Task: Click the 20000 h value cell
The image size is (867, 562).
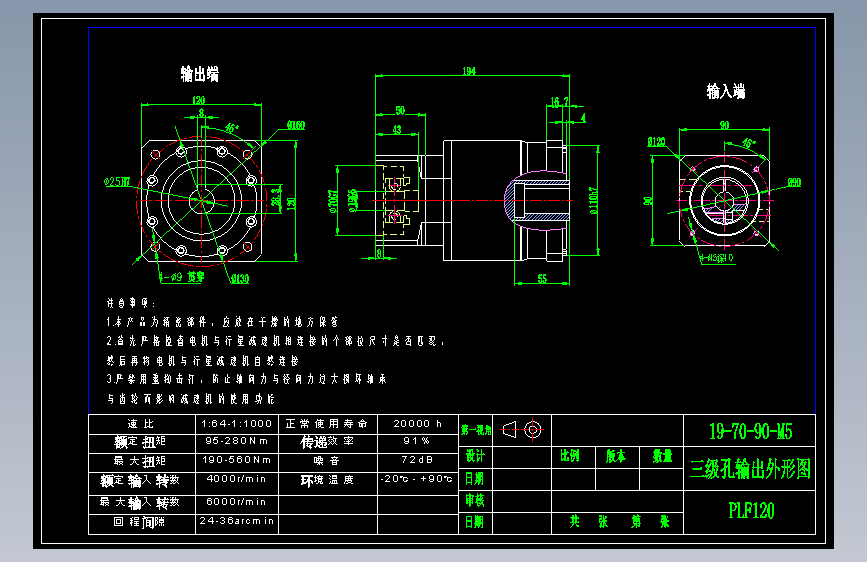Action: (x=418, y=424)
